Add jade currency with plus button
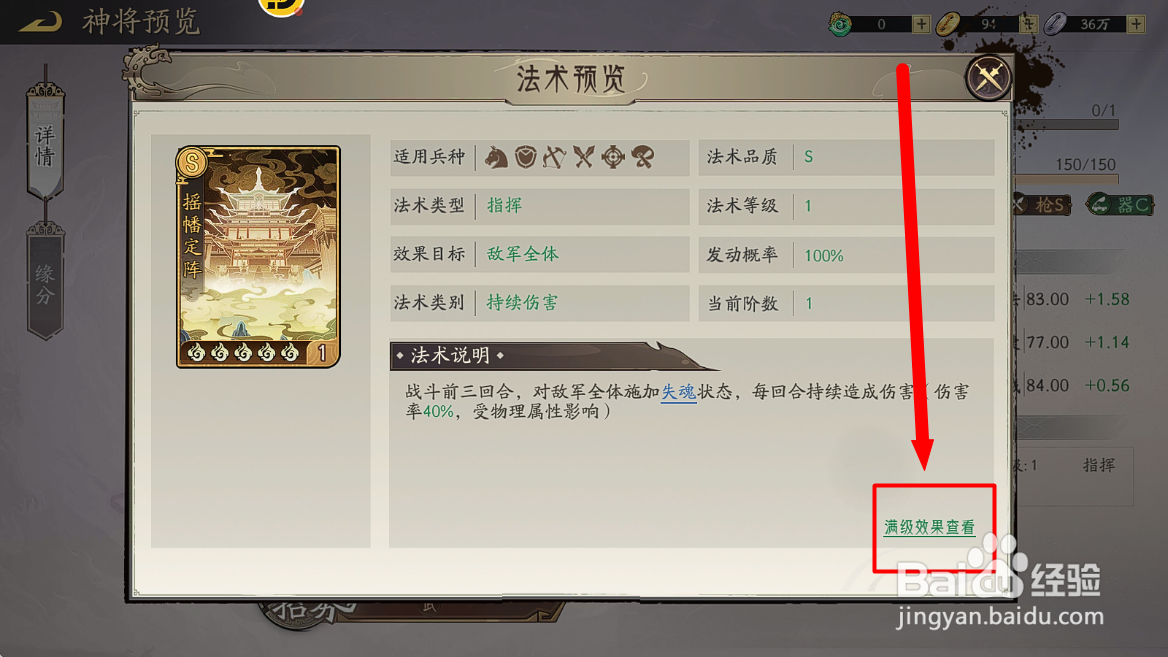This screenshot has height=657, width=1168. [x=921, y=24]
